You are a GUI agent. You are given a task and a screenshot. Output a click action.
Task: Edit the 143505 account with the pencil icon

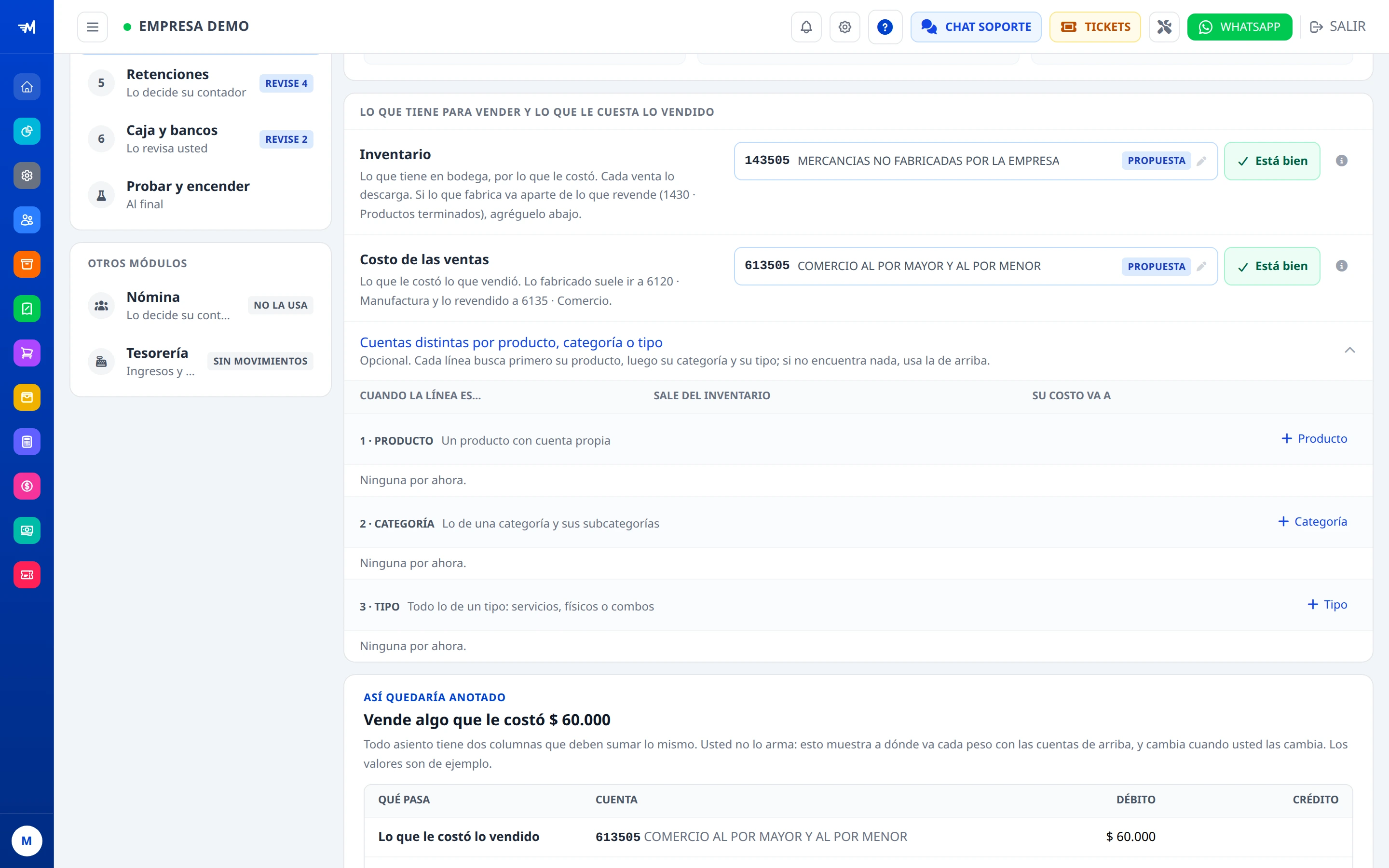[1201, 161]
